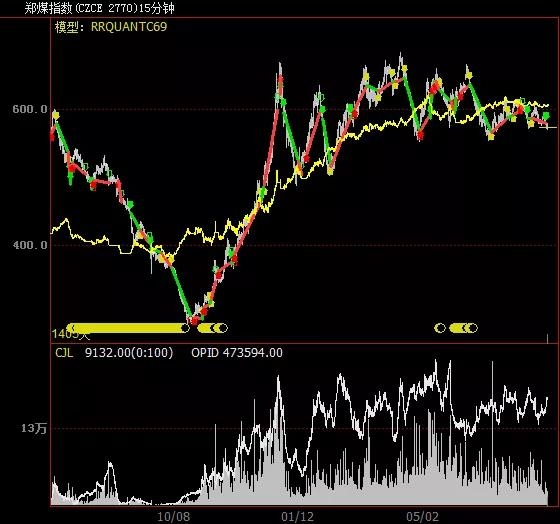
Task: Click the yellow circles right of the long yellow bar
Action: pyautogui.click(x=212, y=328)
